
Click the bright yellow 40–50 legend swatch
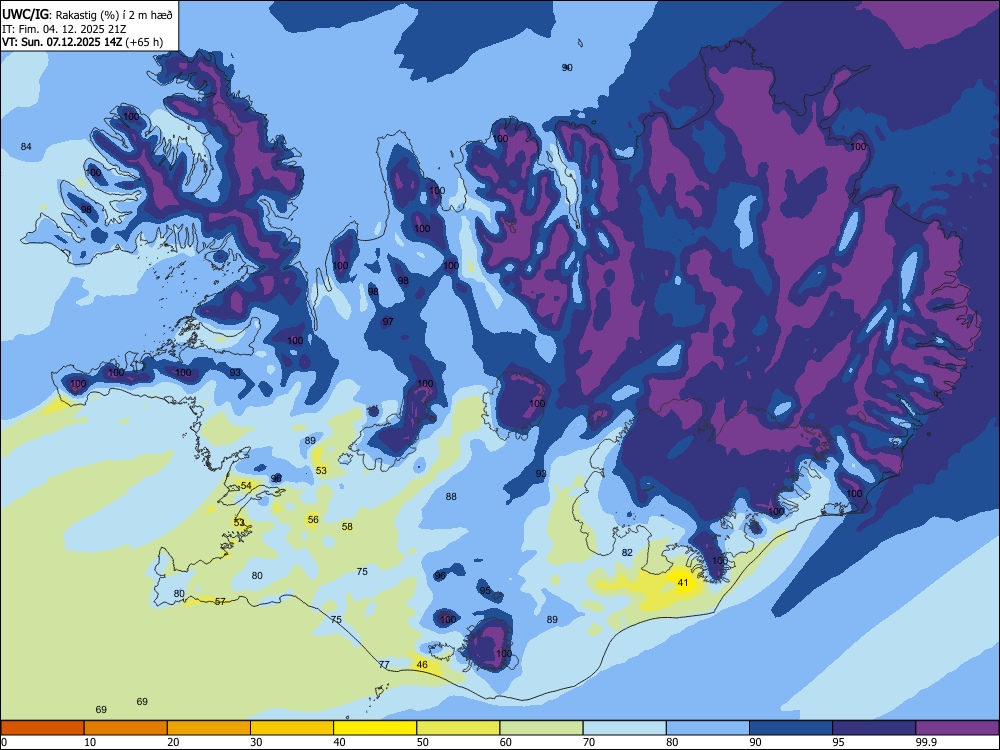pyautogui.click(x=375, y=728)
